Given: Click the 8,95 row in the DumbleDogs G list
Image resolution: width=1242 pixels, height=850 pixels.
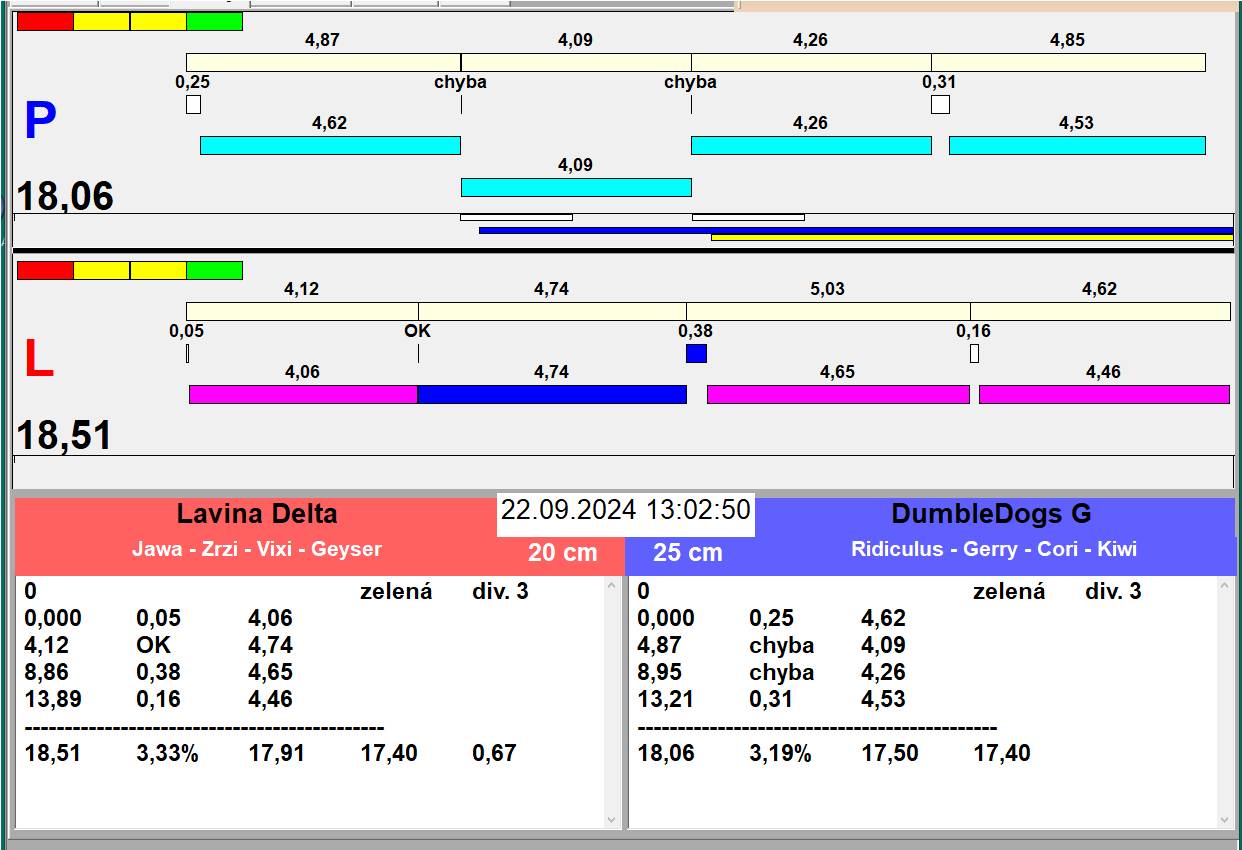Looking at the screenshot, I should coord(923,672).
